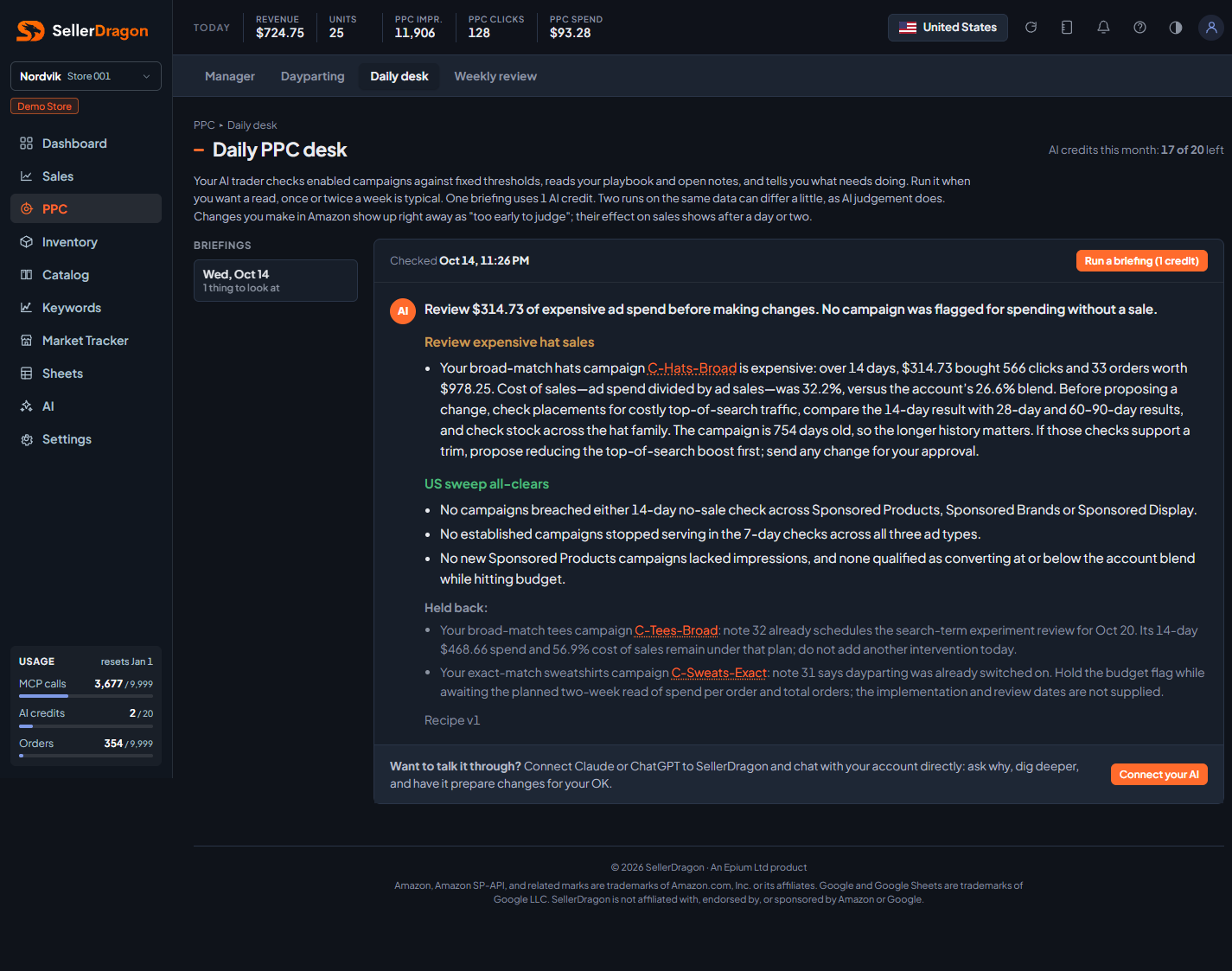Click the Connect your AI button
This screenshot has height=971, width=1232.
click(1159, 775)
